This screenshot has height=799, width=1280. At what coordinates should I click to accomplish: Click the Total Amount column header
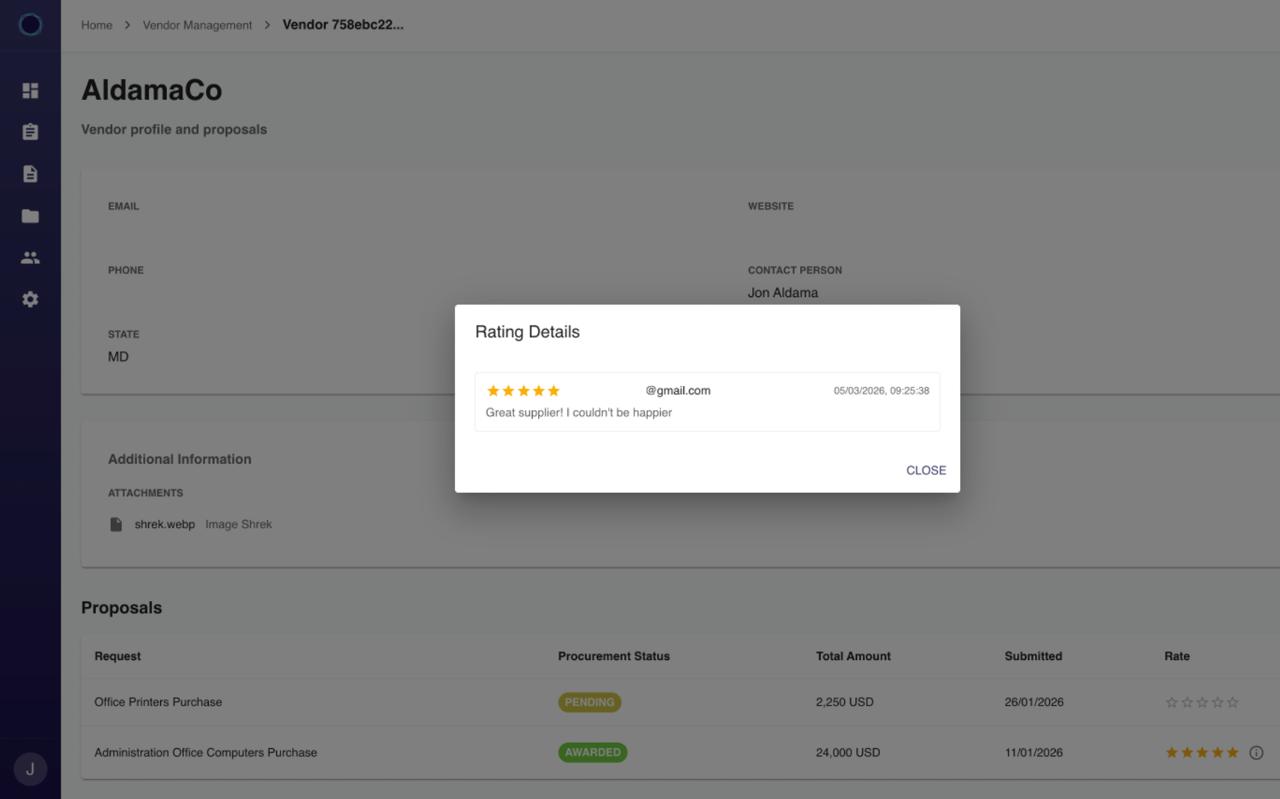click(853, 656)
